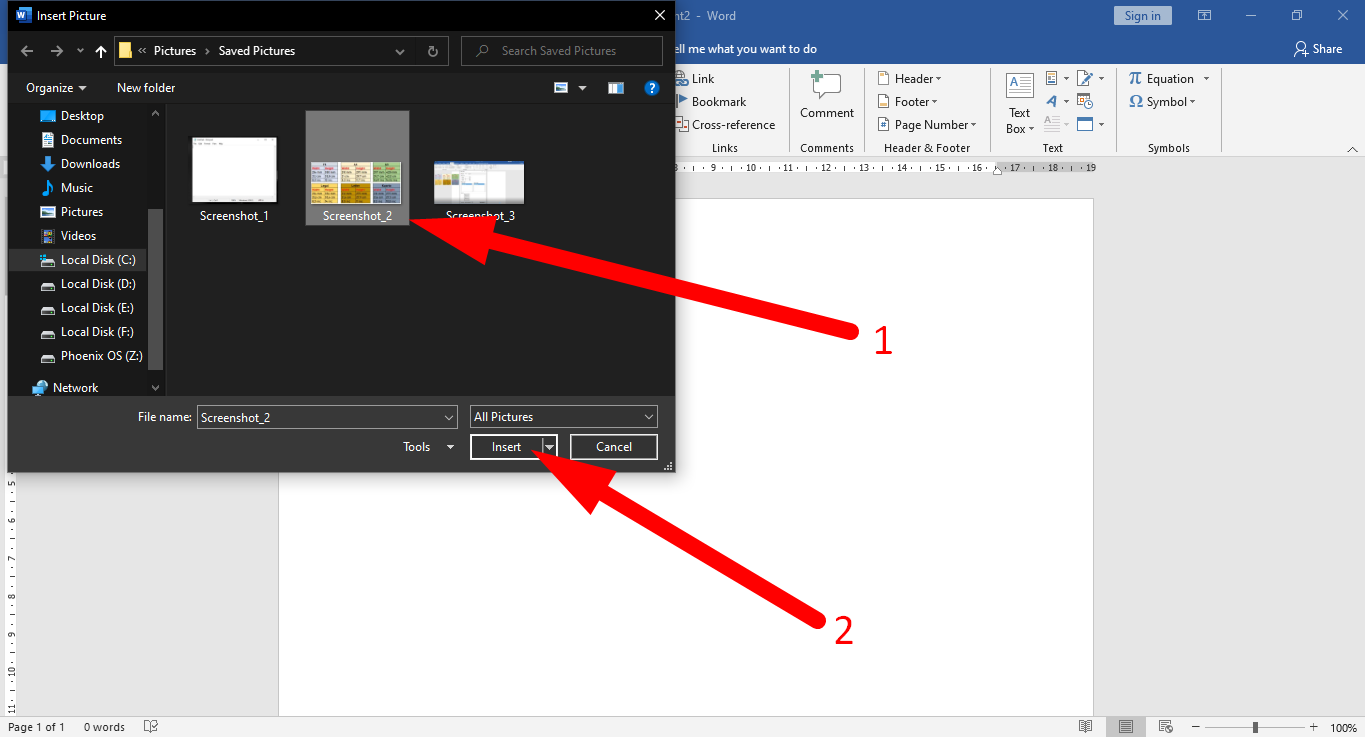Toggle the preview pane in the dialog

pyautogui.click(x=615, y=87)
